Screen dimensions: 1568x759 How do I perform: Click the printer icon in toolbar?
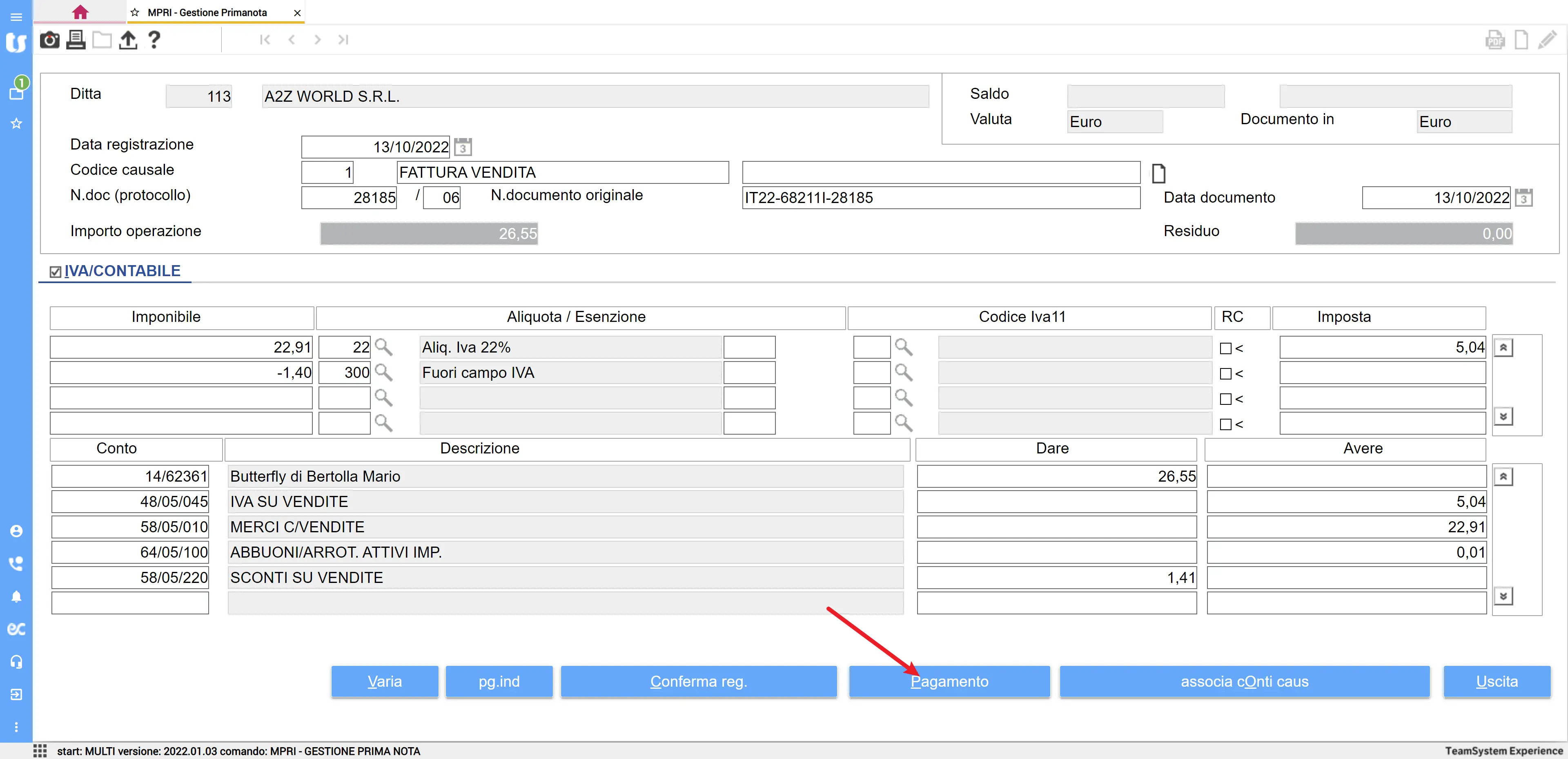click(x=76, y=40)
